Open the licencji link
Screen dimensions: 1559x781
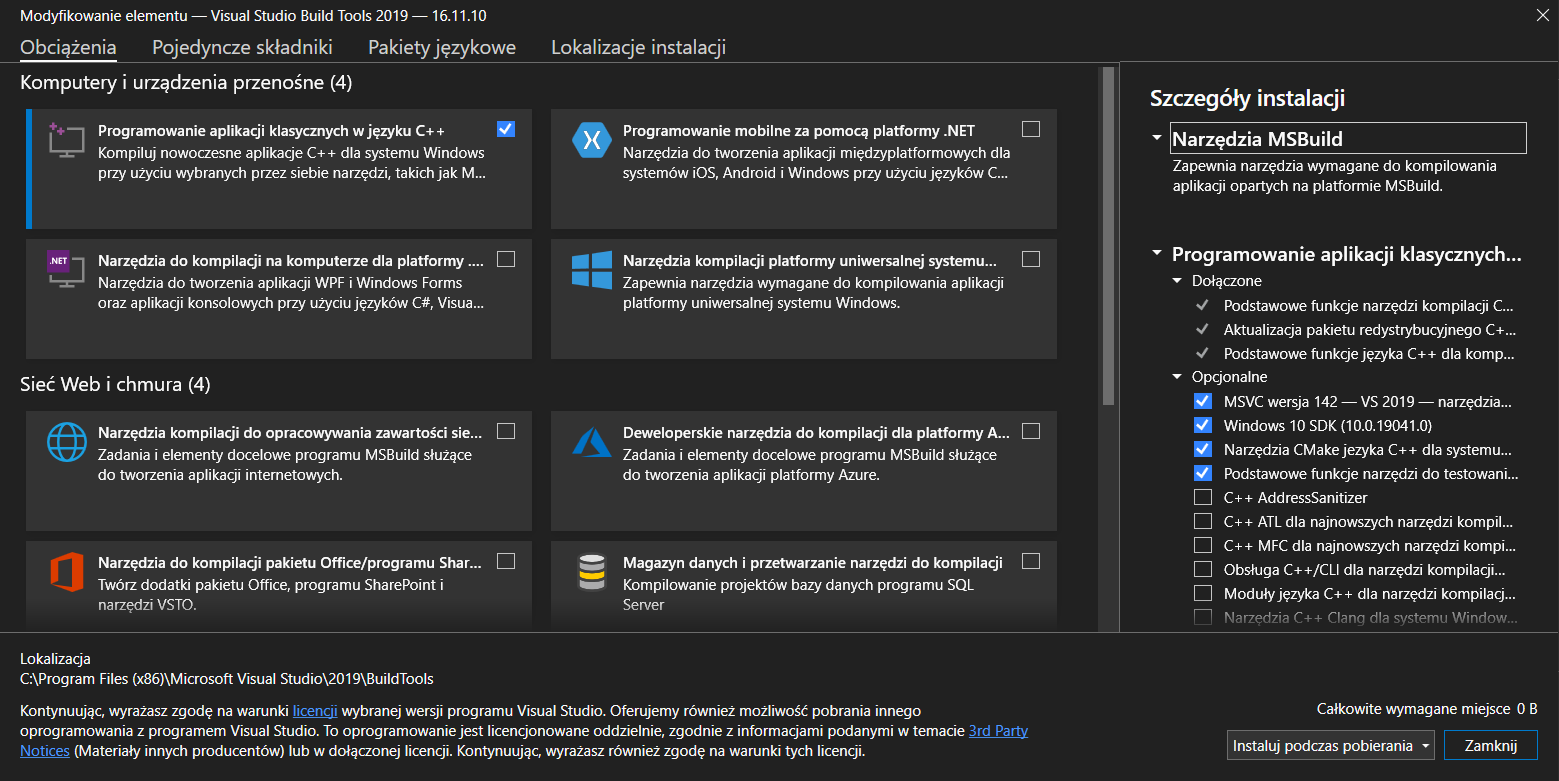coord(315,711)
